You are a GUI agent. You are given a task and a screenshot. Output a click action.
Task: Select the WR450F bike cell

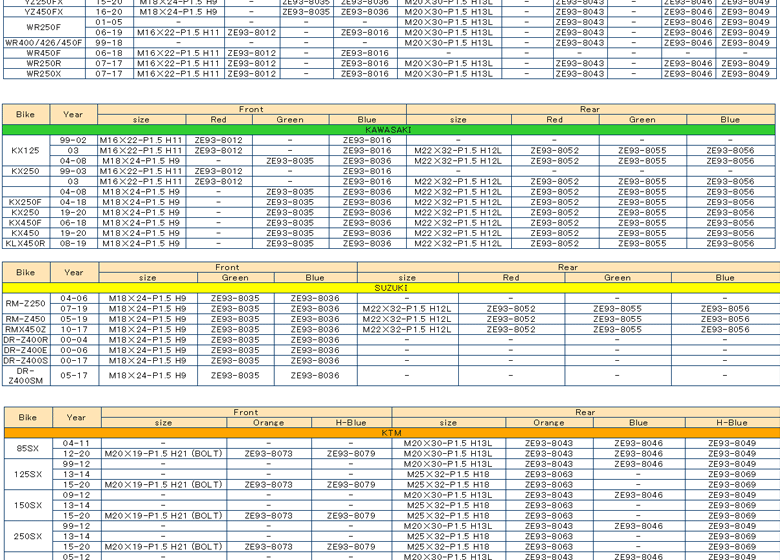pos(44,53)
